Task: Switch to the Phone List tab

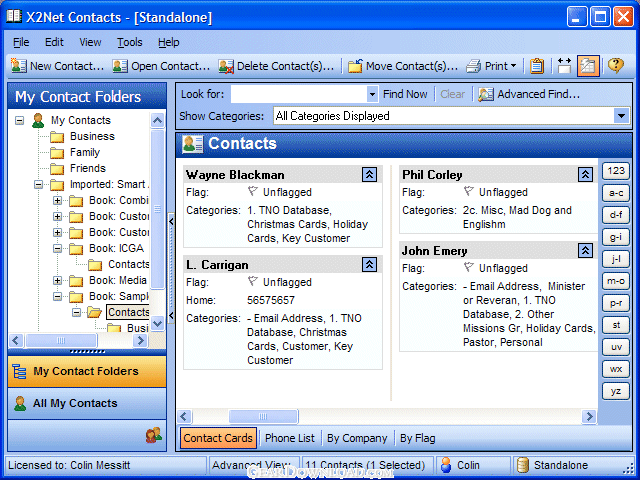Action: pos(289,438)
